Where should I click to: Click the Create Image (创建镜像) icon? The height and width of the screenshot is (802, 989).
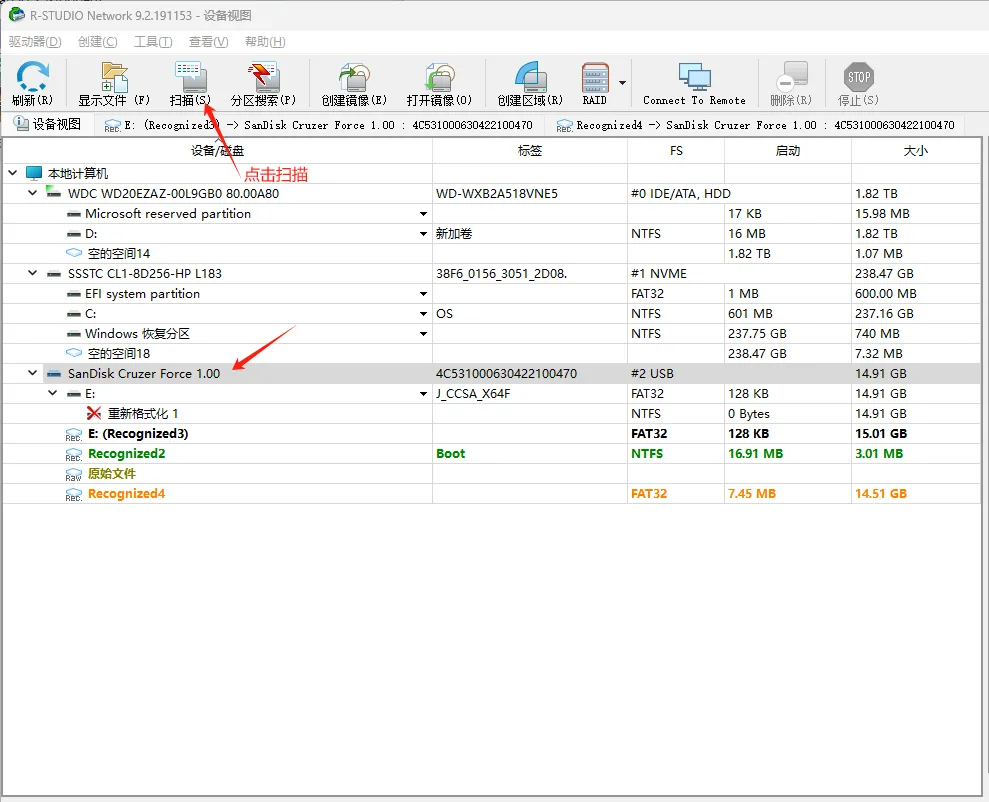(354, 77)
